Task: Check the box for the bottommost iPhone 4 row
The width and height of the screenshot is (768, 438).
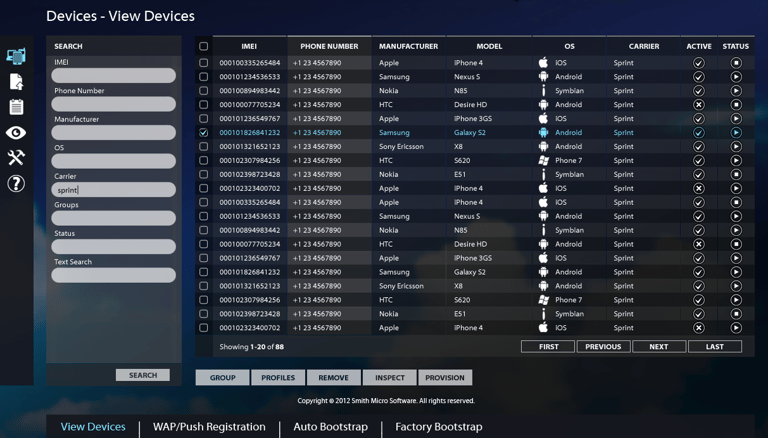Action: click(x=203, y=328)
